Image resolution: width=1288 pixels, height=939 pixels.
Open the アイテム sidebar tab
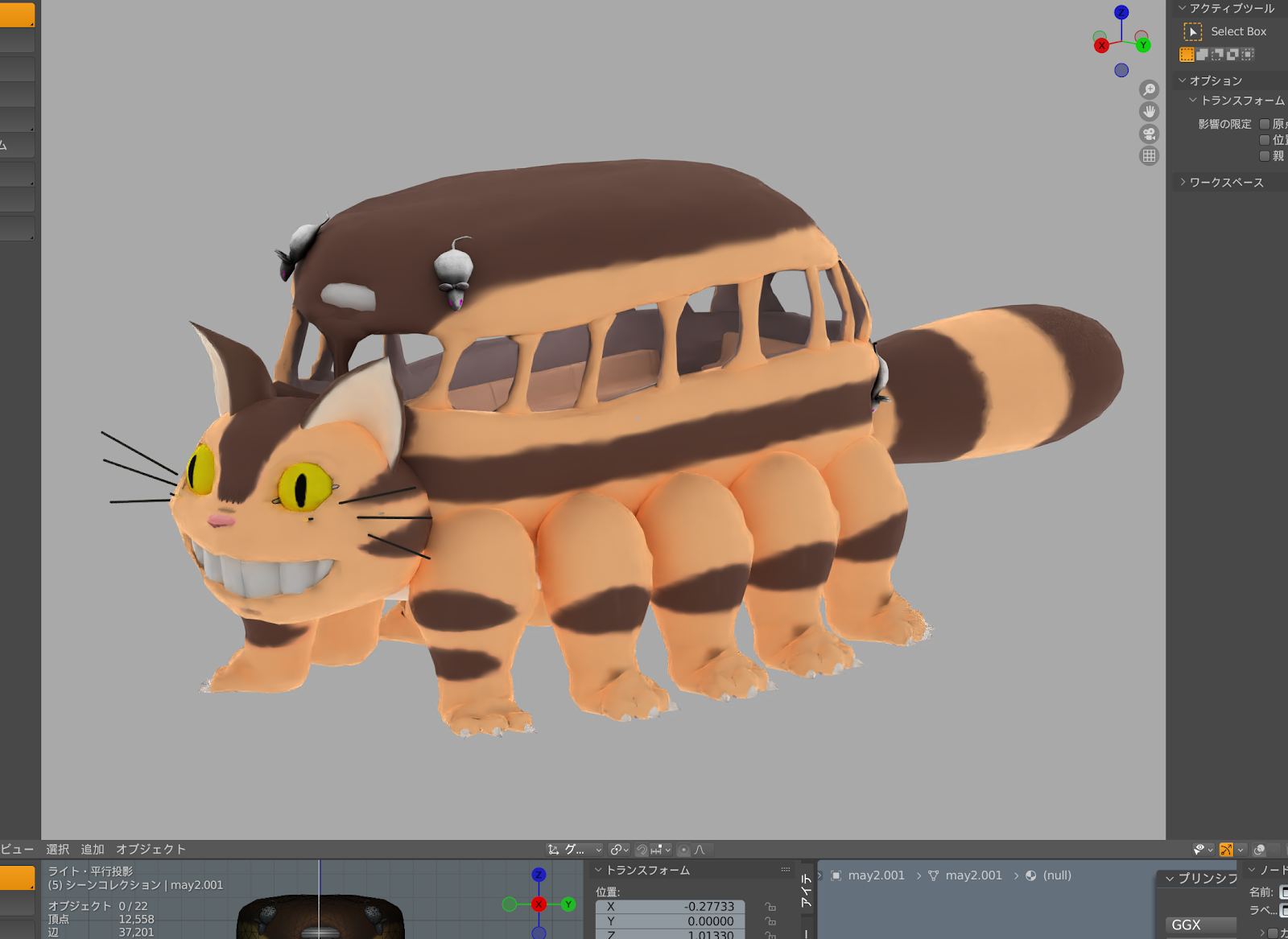click(807, 891)
